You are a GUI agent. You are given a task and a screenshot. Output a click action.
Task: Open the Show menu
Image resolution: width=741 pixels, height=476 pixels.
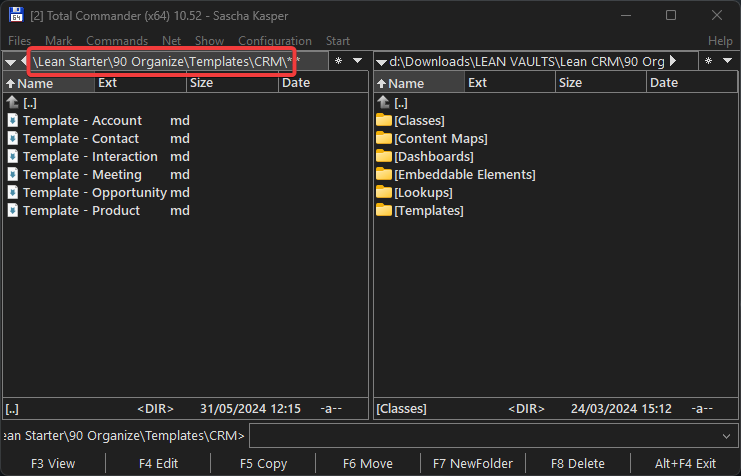[x=209, y=41]
